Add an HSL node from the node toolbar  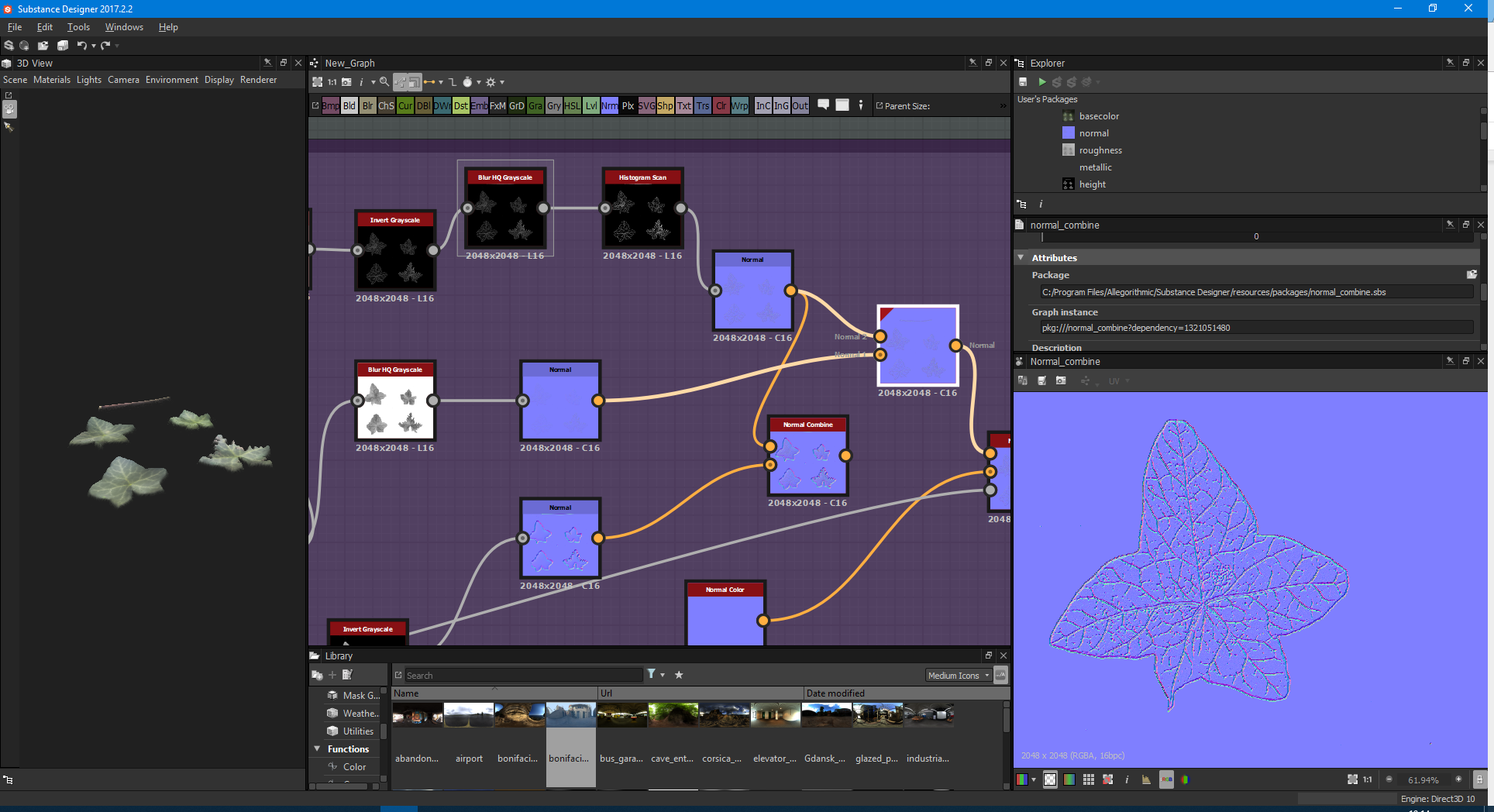pyautogui.click(x=573, y=105)
